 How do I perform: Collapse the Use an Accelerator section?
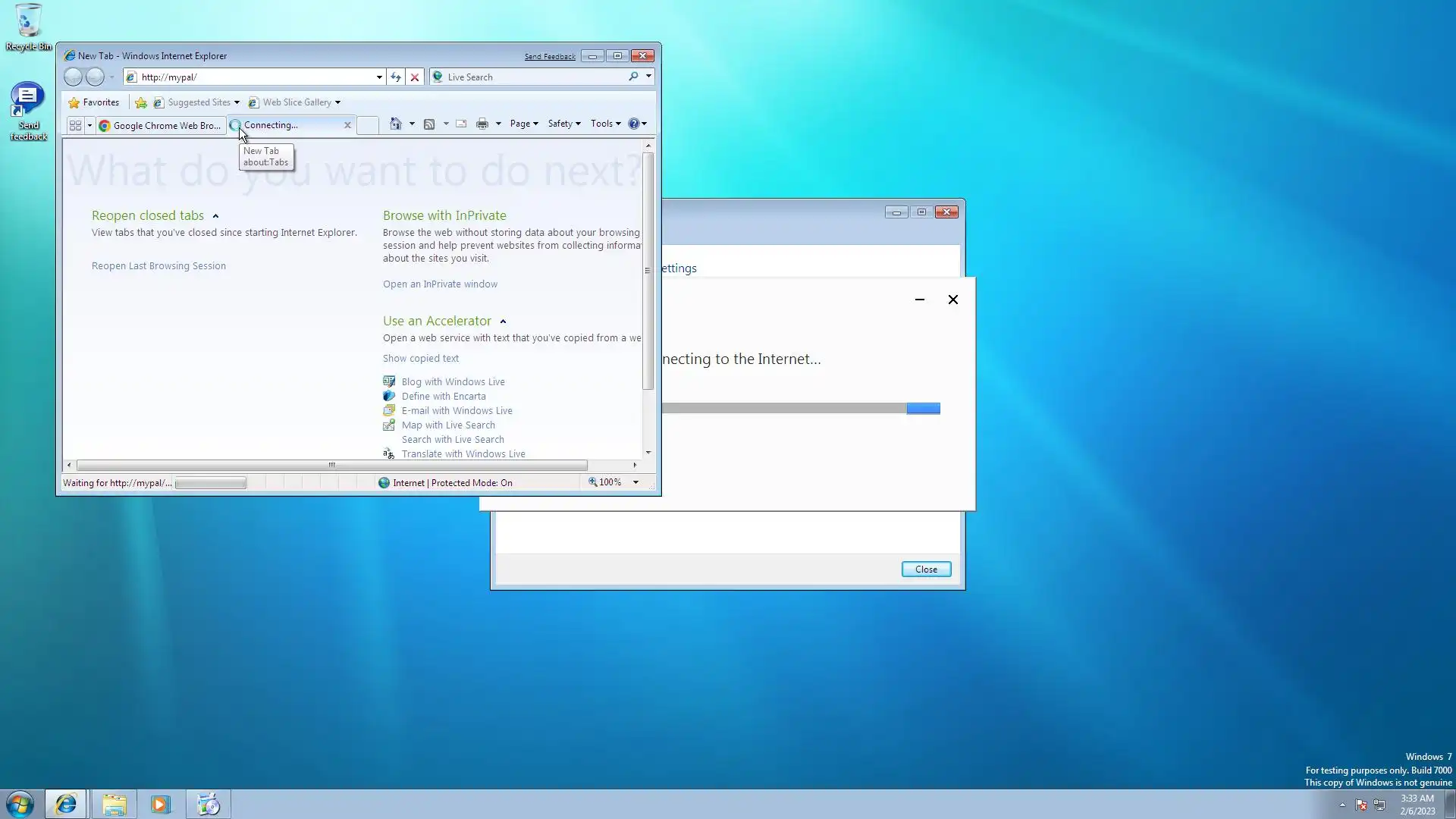click(x=503, y=322)
